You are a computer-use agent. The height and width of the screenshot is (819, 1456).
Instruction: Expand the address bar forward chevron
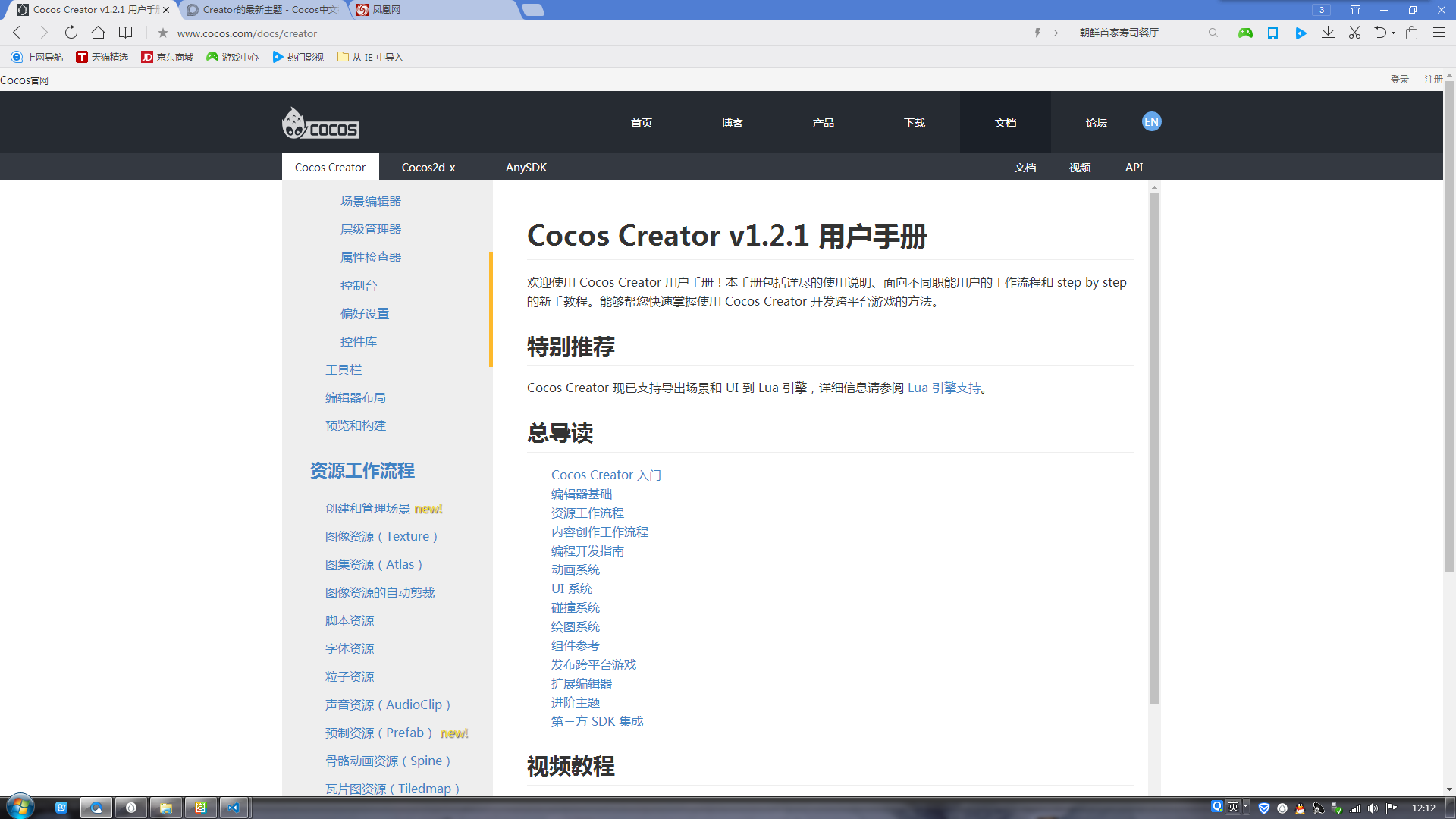[x=1056, y=33]
